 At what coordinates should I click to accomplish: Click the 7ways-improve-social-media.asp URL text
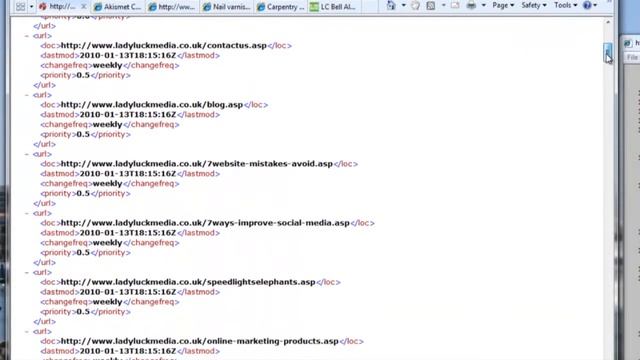[205, 223]
